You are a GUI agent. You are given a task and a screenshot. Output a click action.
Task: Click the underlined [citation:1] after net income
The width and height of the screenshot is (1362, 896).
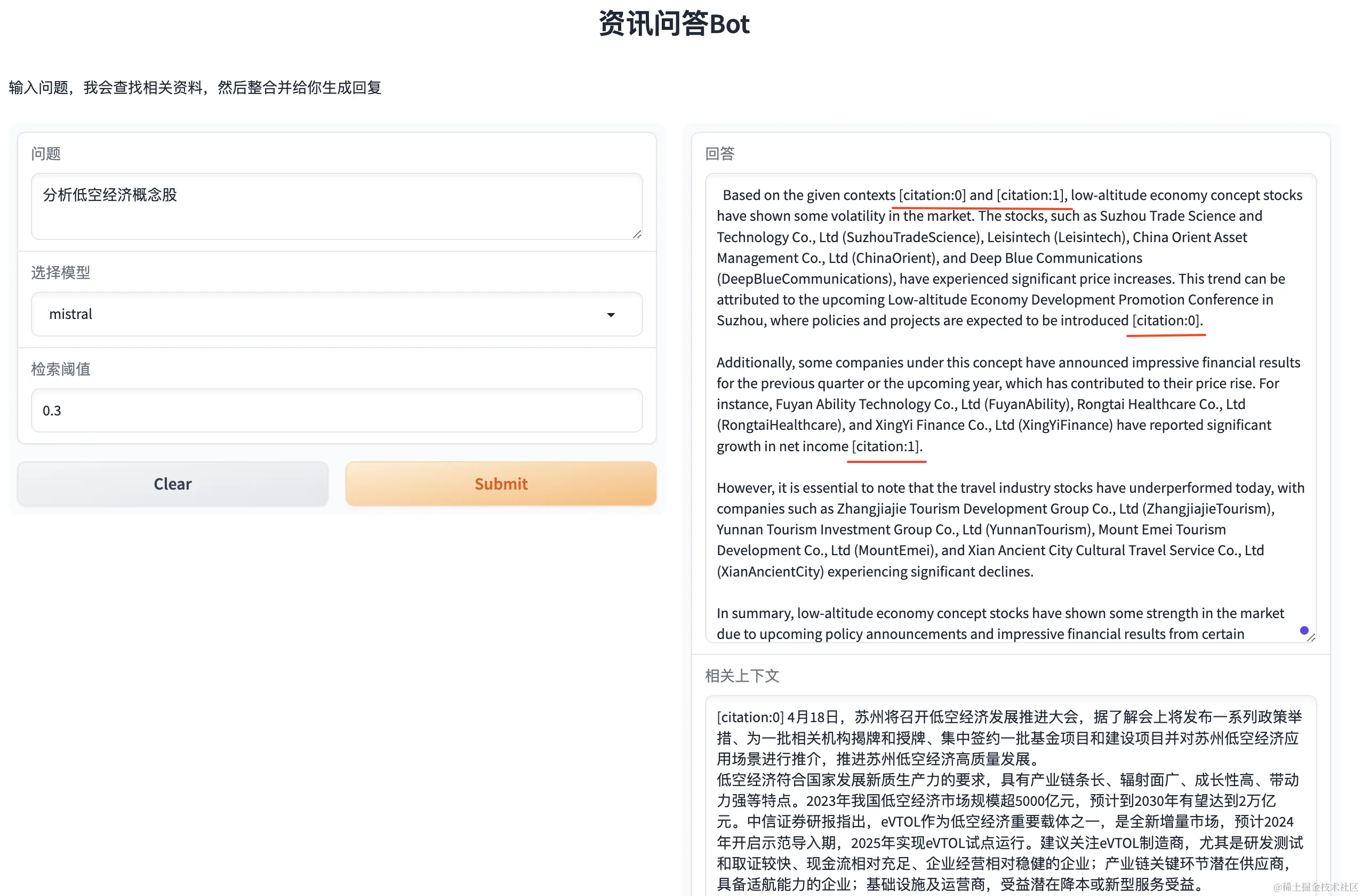(x=886, y=446)
